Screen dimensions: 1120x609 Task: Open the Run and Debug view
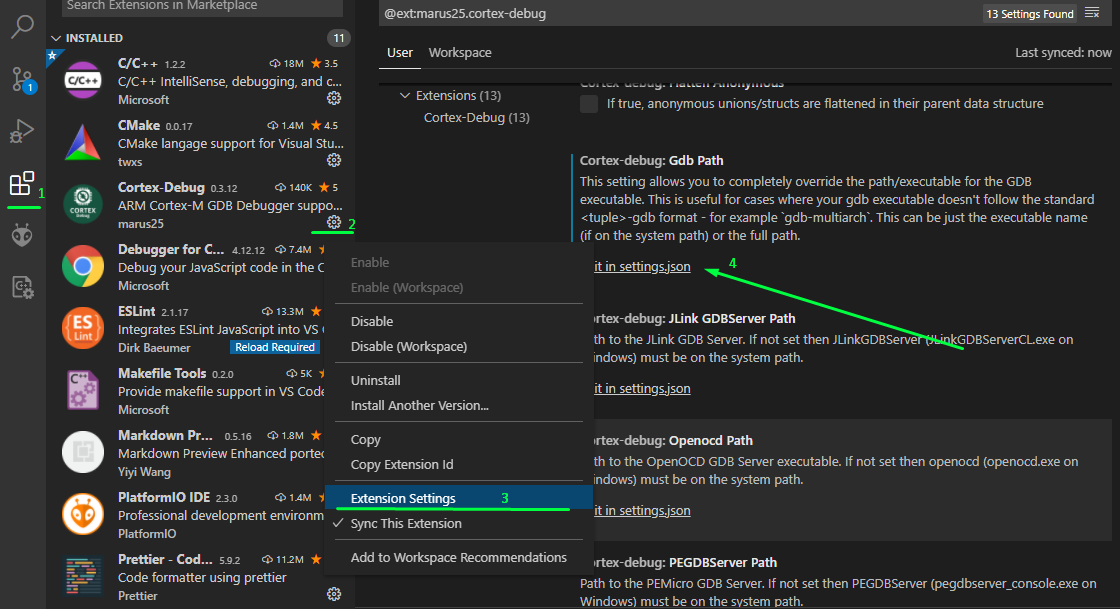pos(22,131)
